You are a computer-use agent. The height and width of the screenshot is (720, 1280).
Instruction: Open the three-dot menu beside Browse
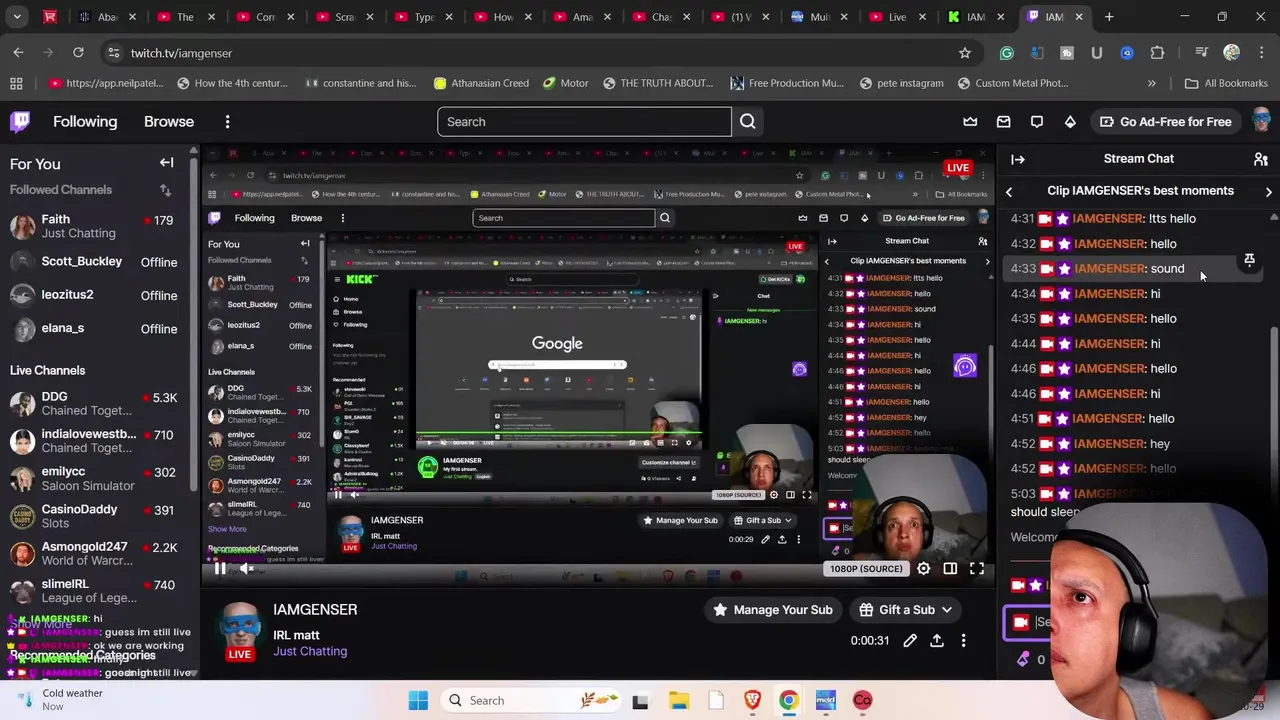click(227, 122)
